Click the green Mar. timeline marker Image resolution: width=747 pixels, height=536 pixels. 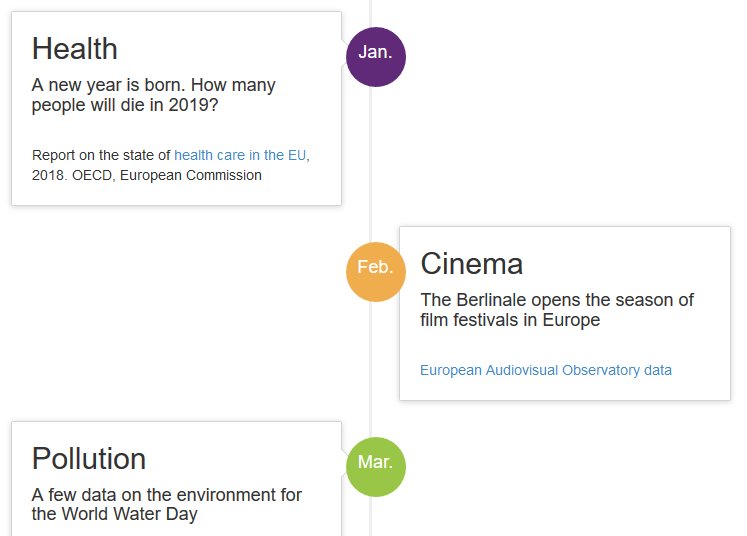(x=375, y=467)
